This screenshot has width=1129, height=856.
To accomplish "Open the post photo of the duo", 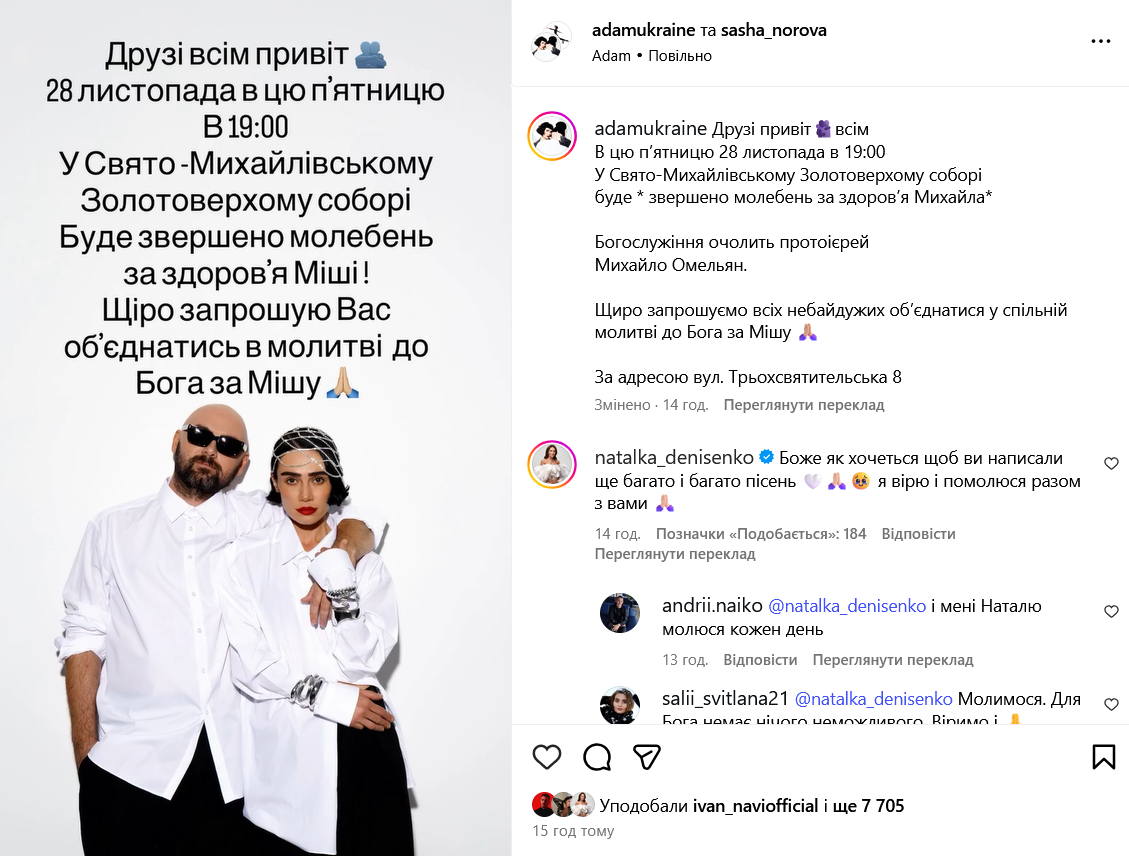I will coord(256,428).
